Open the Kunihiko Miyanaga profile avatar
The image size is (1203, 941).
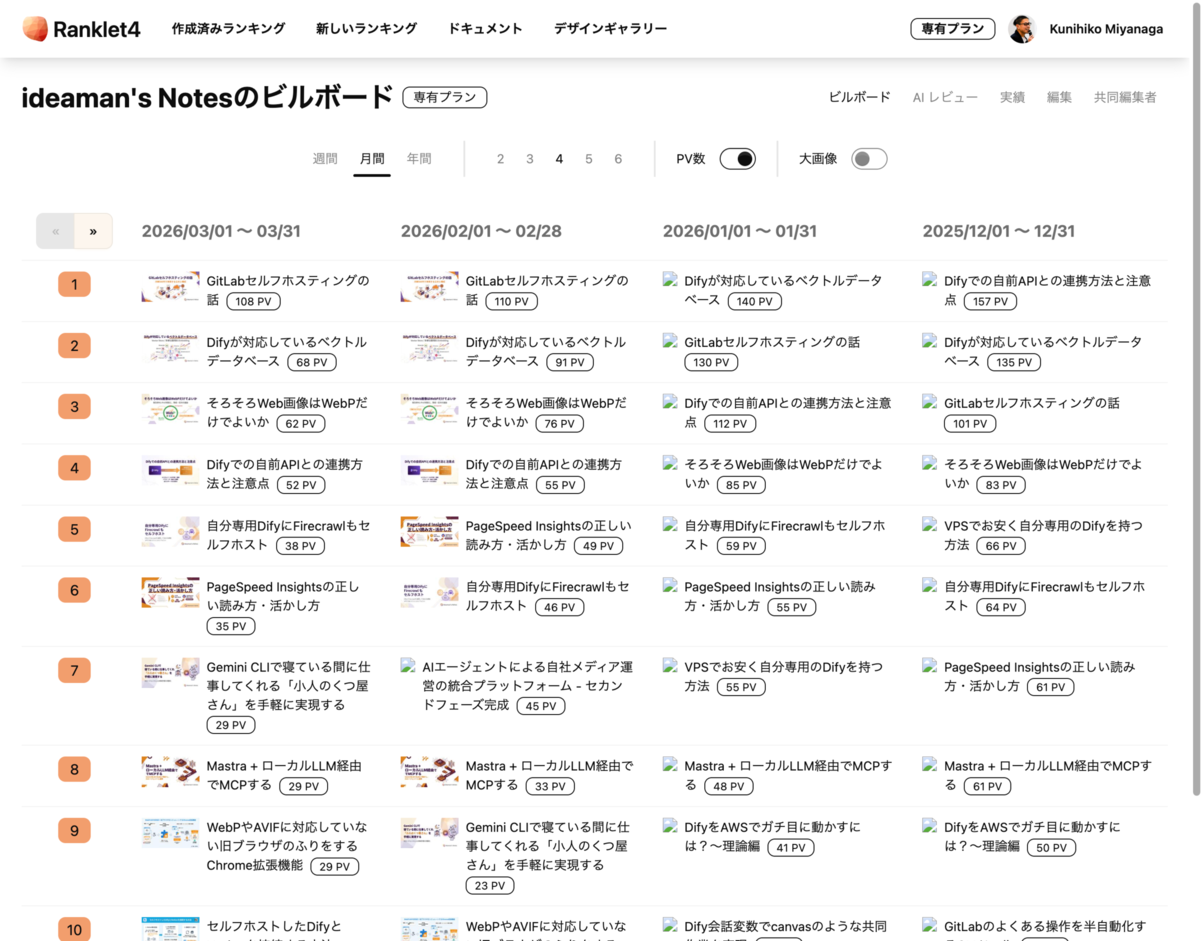[1022, 29]
